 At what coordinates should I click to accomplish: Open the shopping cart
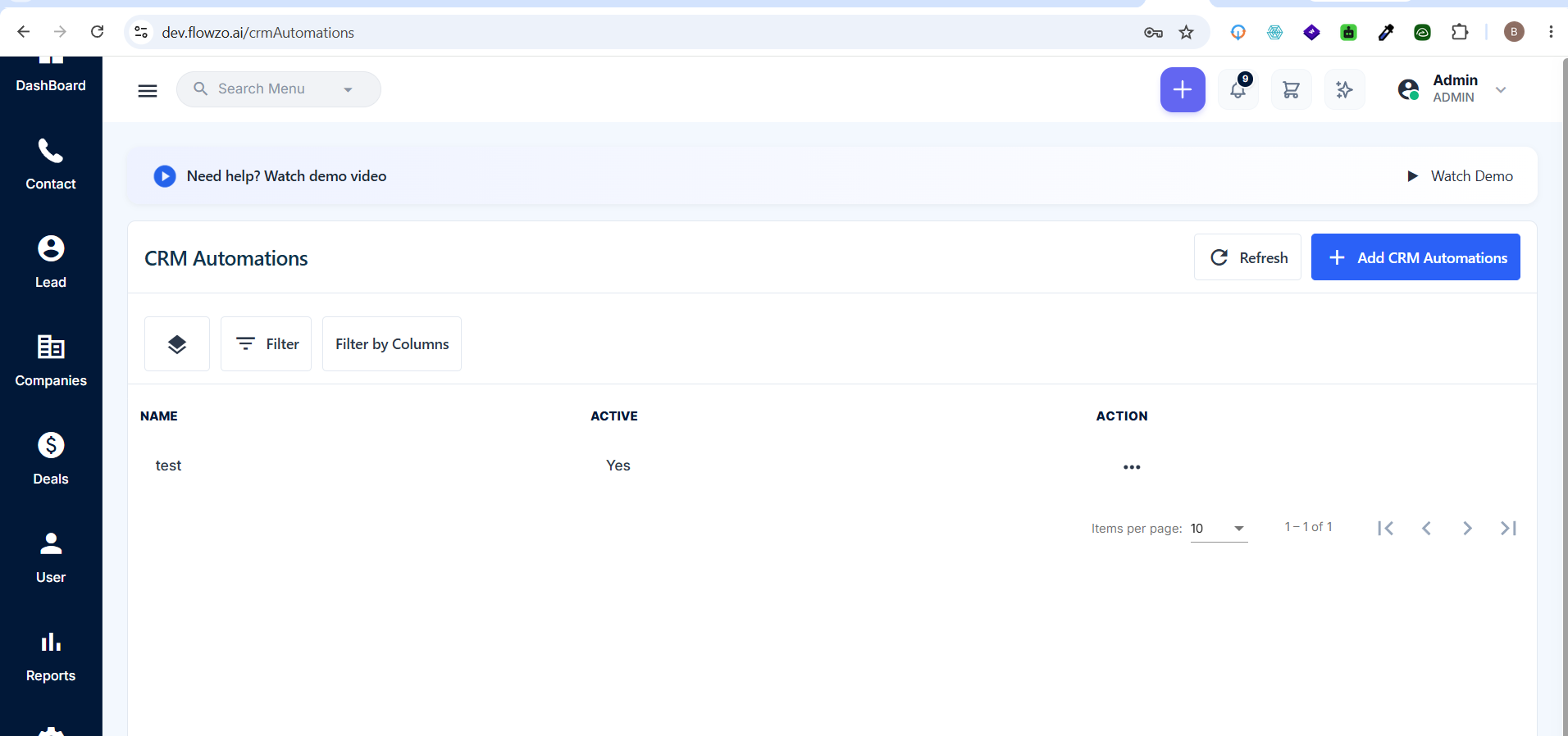click(1291, 90)
